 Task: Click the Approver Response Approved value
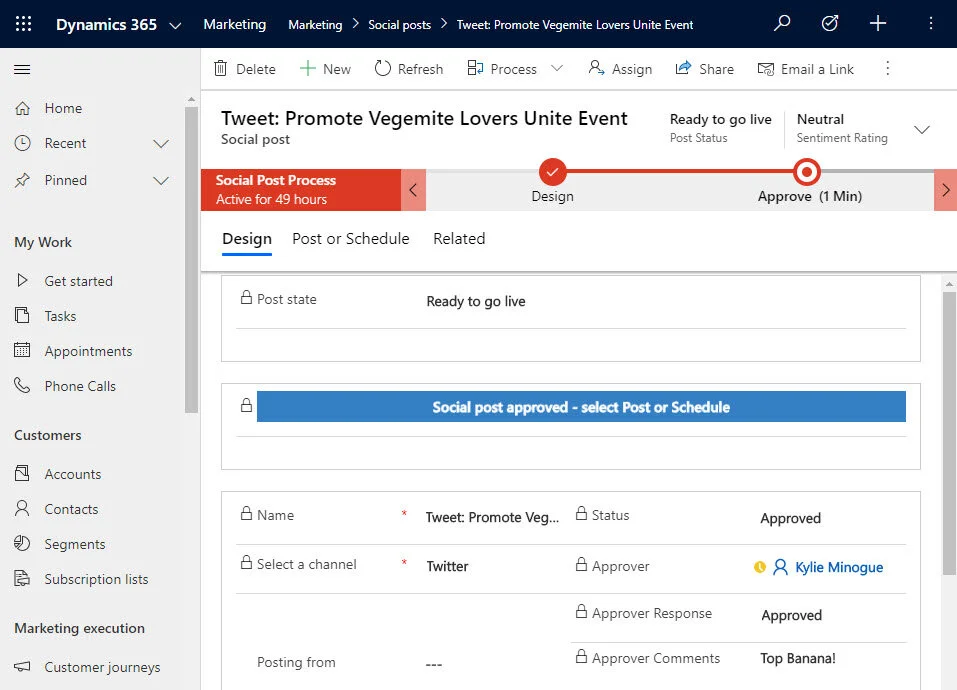pyautogui.click(x=792, y=615)
